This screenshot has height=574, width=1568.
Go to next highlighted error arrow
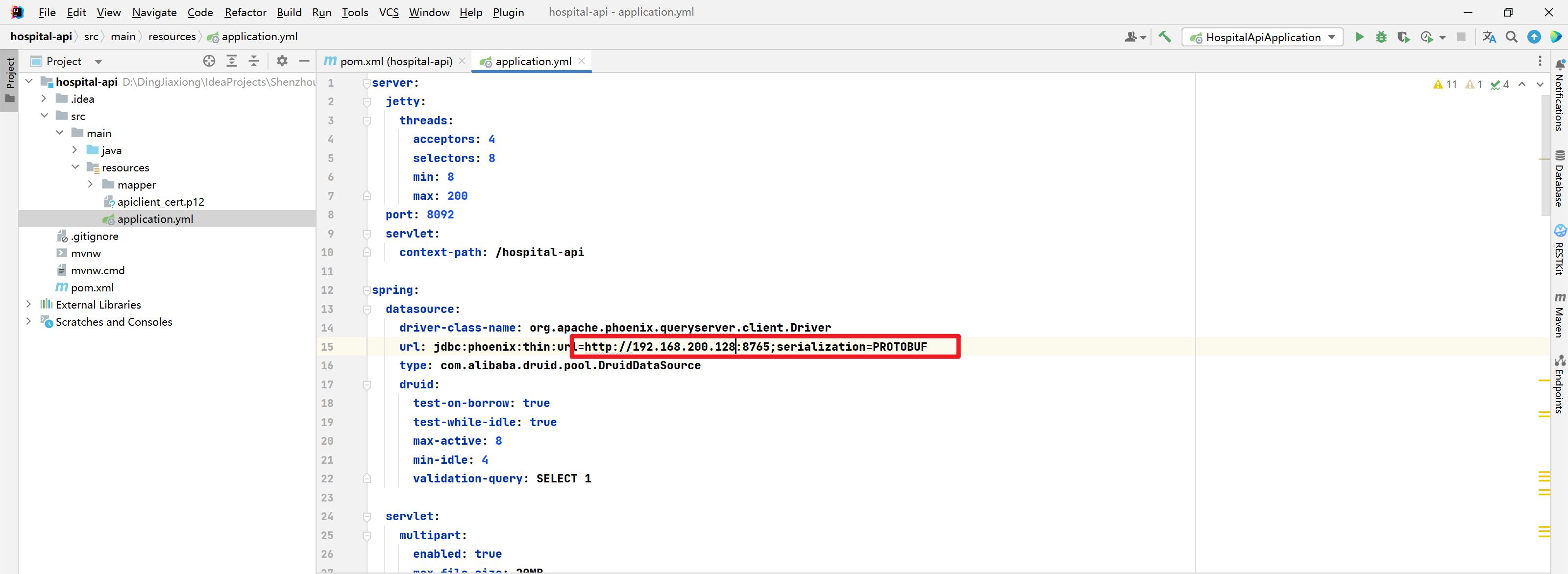point(1540,85)
